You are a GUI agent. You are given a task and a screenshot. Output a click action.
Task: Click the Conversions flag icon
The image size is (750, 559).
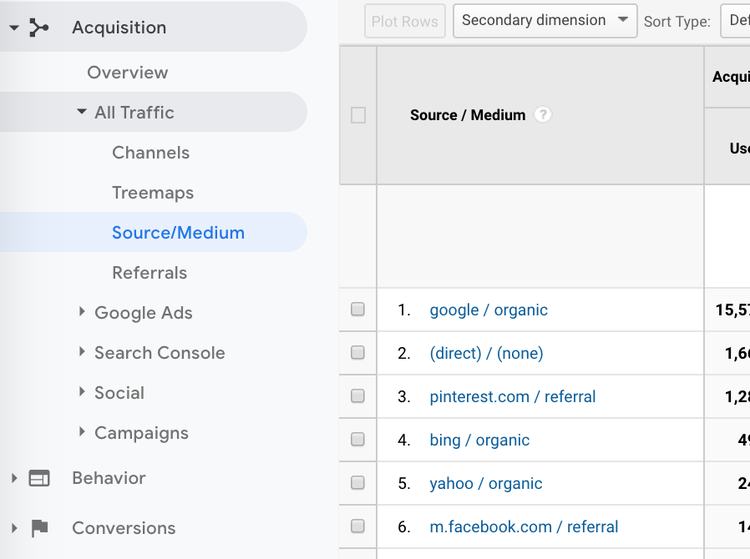tap(39, 528)
